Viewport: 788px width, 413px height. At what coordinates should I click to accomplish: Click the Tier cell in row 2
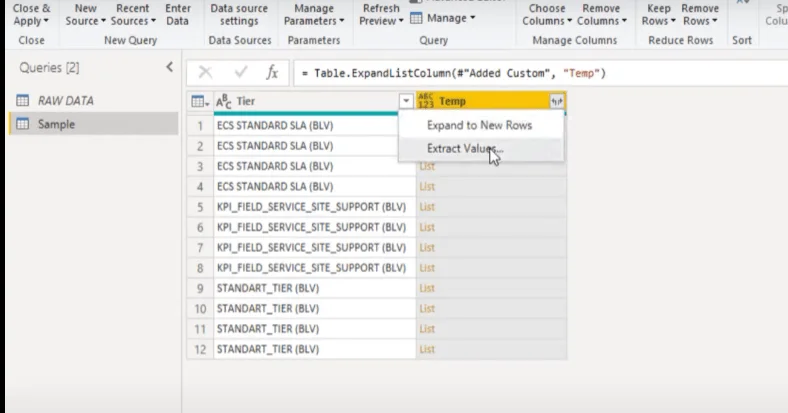[x=315, y=146]
